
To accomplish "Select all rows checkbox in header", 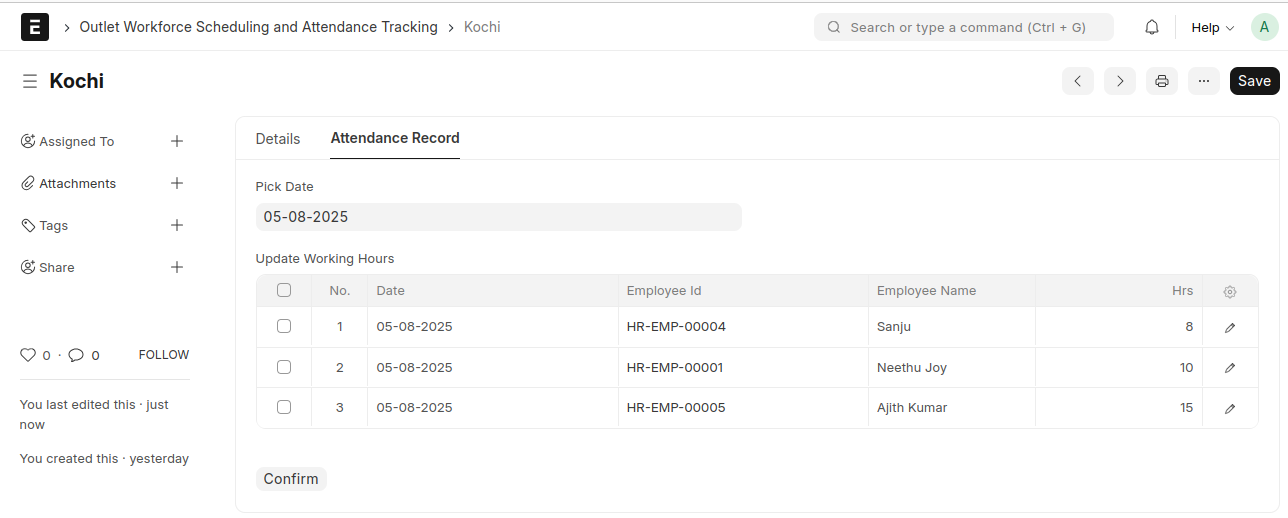I will 284,290.
